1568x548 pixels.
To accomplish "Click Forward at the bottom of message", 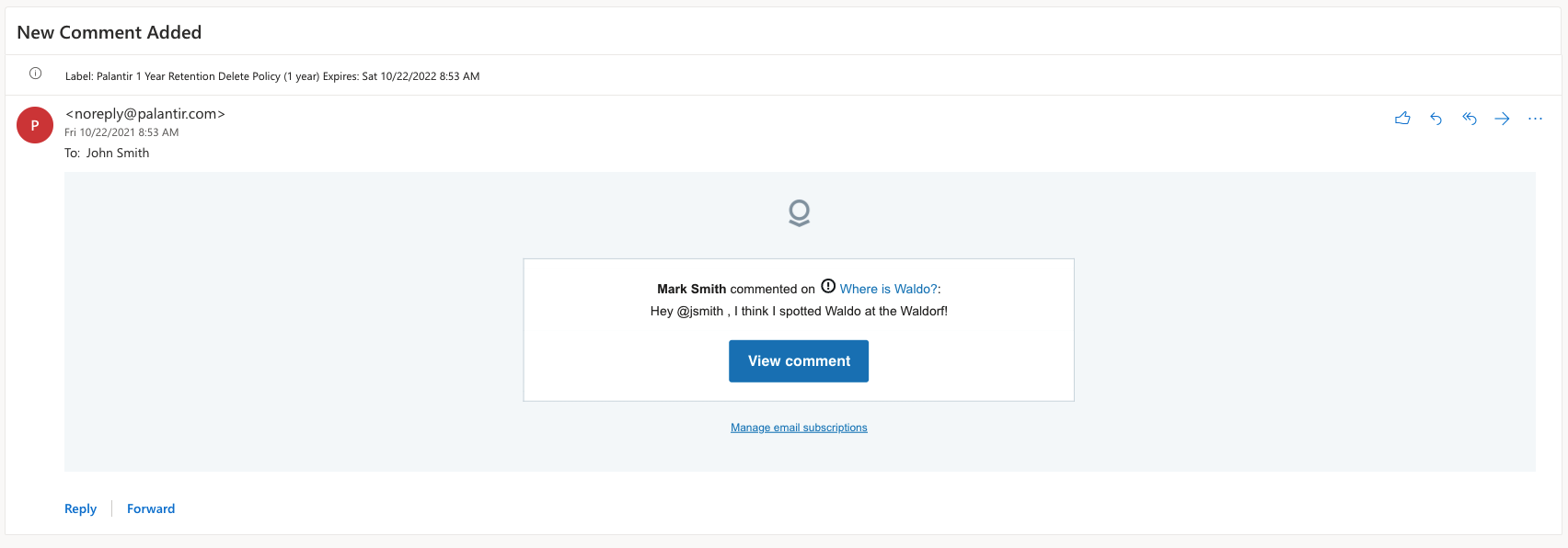I will point(151,508).
